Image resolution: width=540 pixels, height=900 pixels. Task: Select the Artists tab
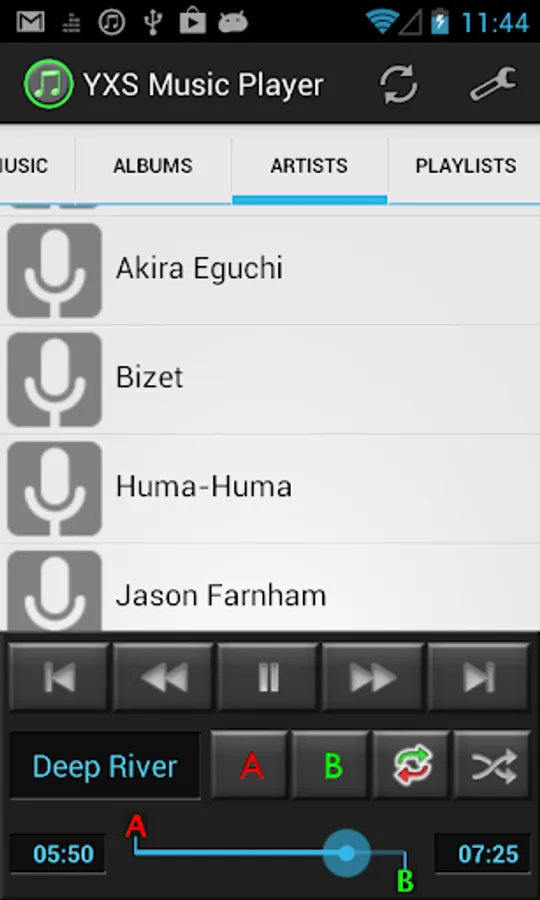309,166
